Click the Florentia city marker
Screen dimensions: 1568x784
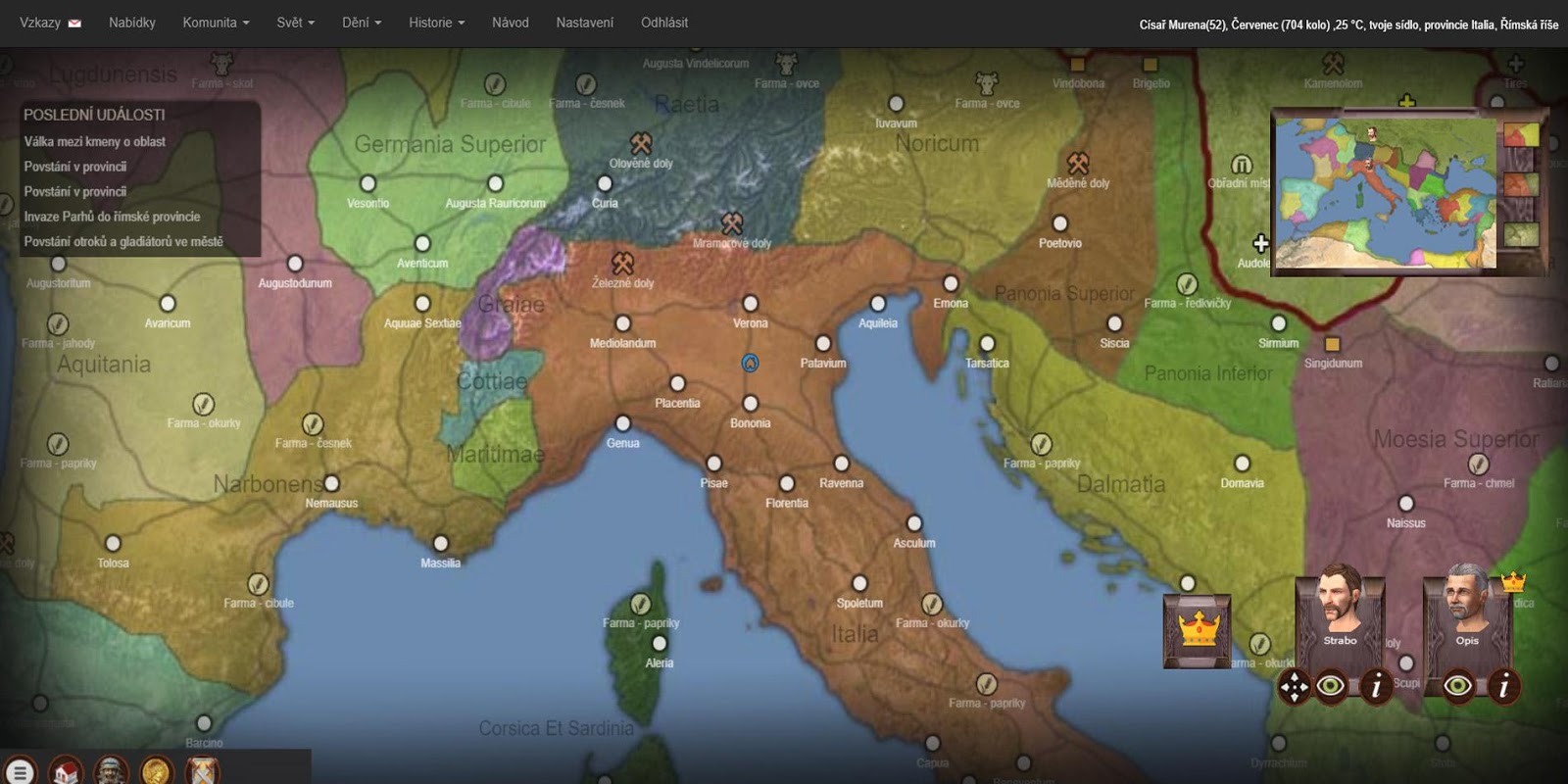pos(786,483)
